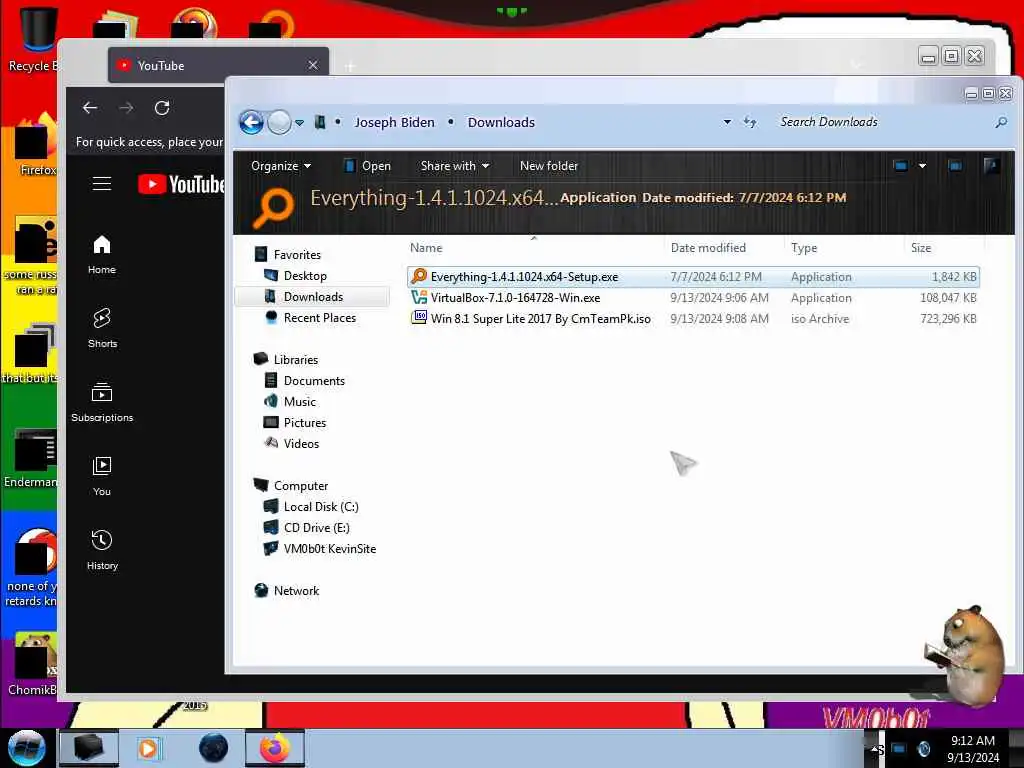Open YouTube History sidebar item
The image size is (1024, 768).
[102, 551]
